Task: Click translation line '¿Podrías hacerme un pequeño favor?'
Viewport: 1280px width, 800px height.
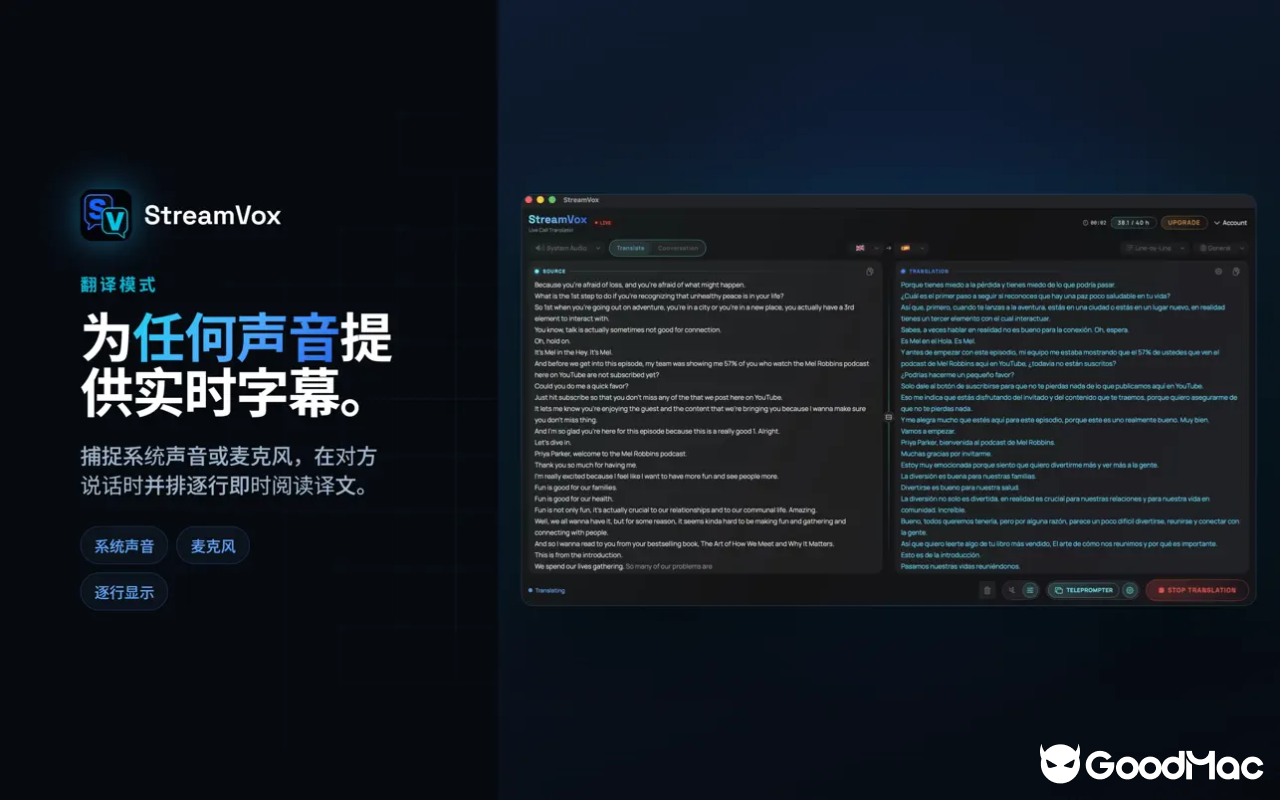Action: 957,375
